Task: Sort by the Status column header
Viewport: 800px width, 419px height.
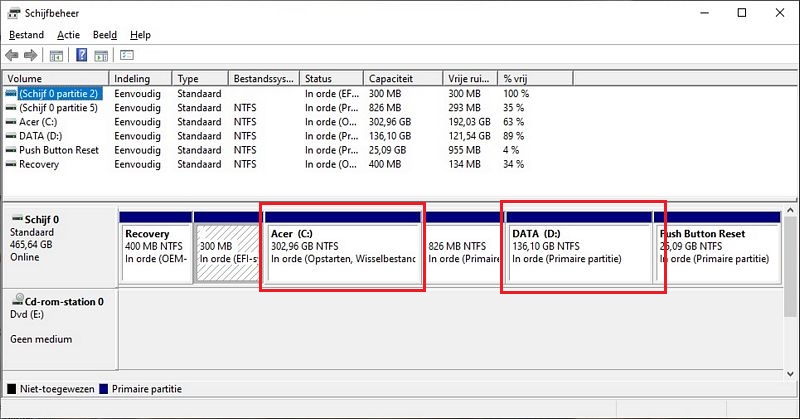Action: [332, 79]
